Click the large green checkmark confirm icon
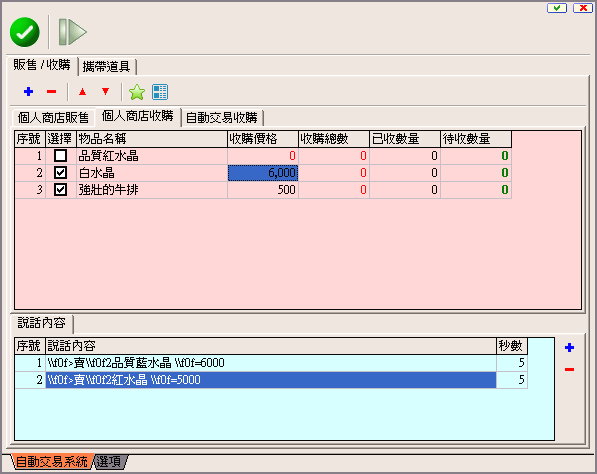 pyautogui.click(x=25, y=32)
